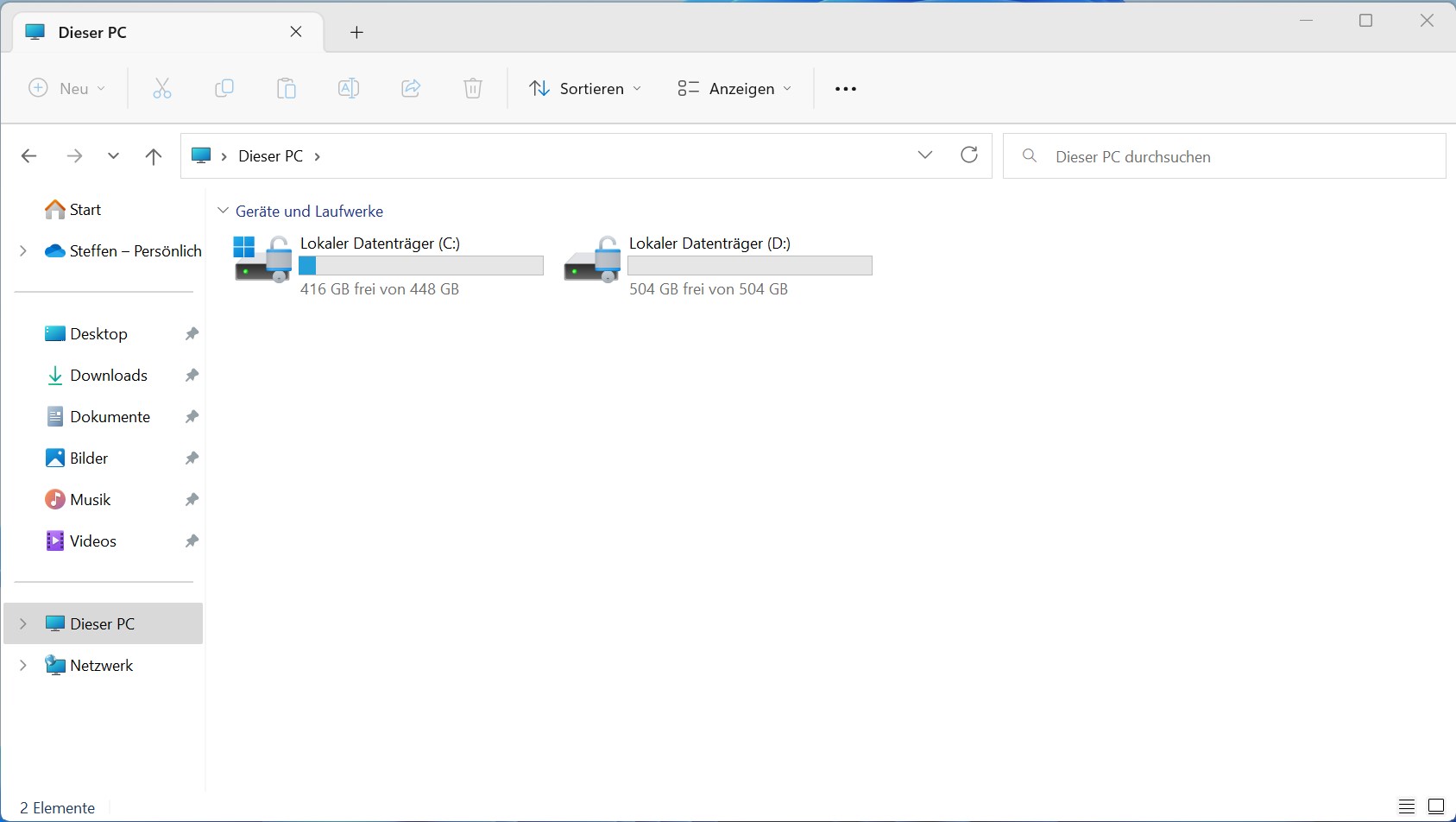Close the Explorer window

[1427, 20]
